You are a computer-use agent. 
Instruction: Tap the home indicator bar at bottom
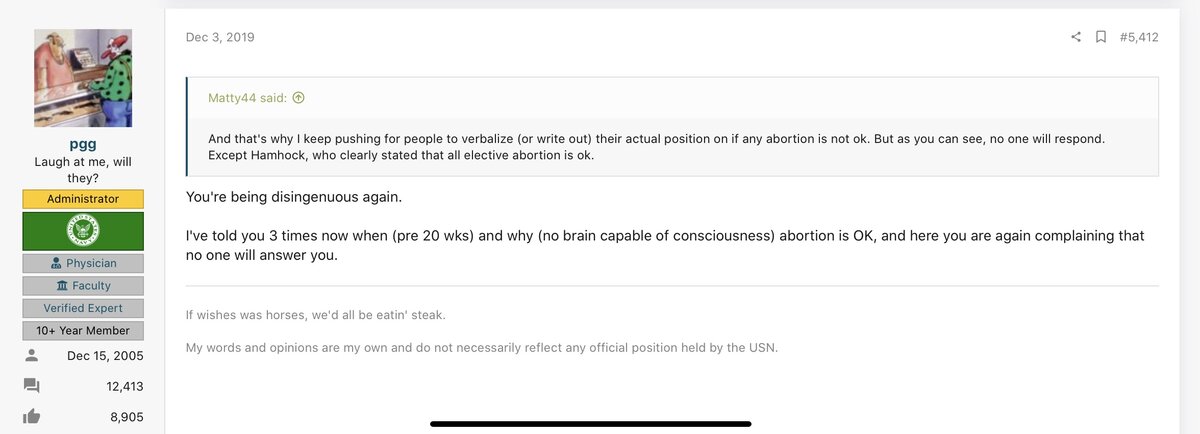click(x=591, y=423)
